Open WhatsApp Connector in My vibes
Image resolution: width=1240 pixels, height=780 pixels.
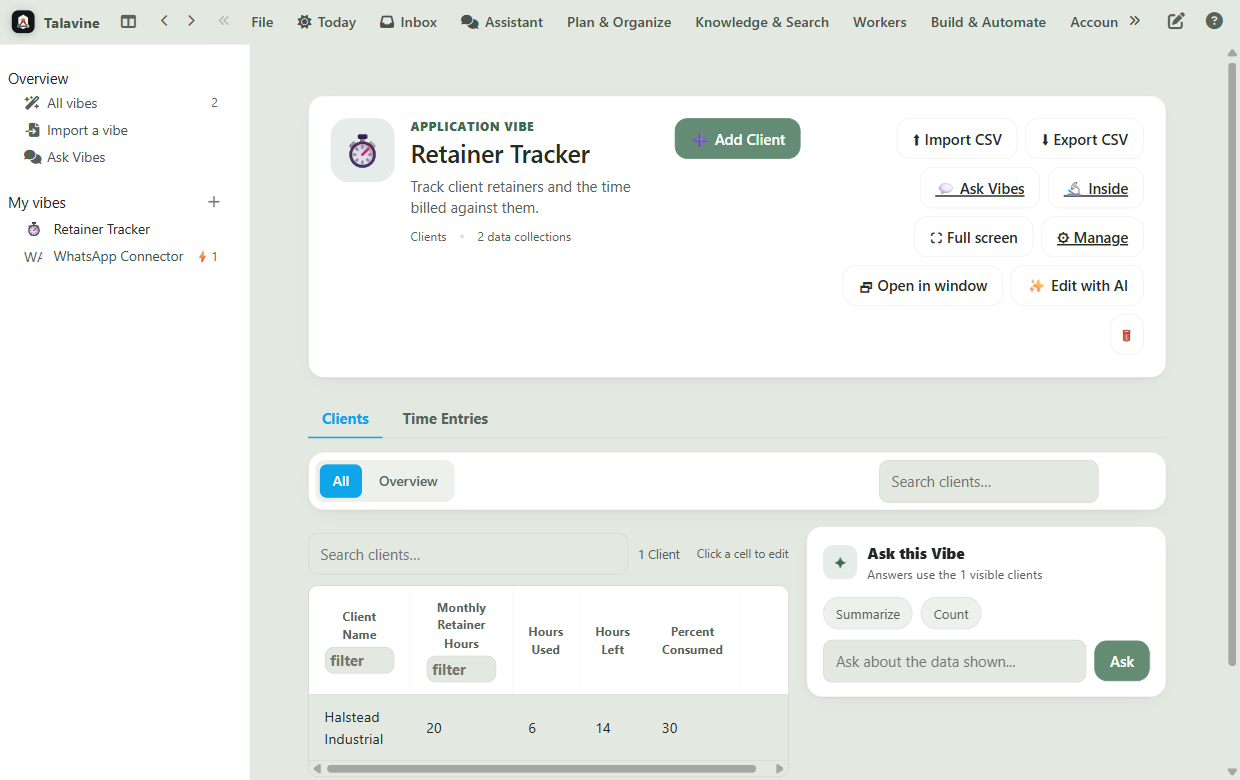coord(120,256)
